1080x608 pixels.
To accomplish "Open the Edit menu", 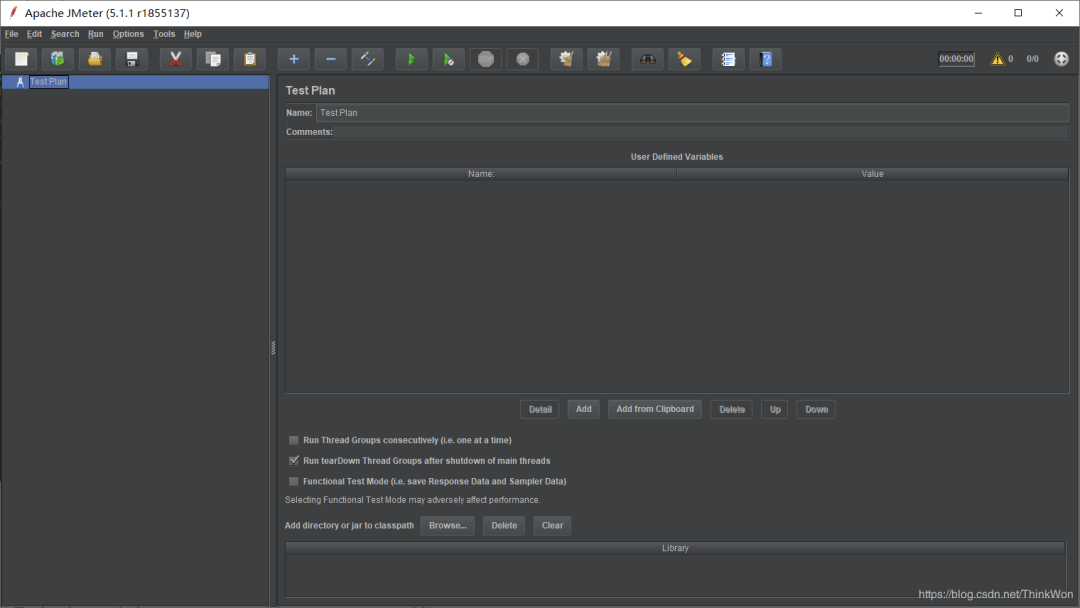I will coord(34,34).
